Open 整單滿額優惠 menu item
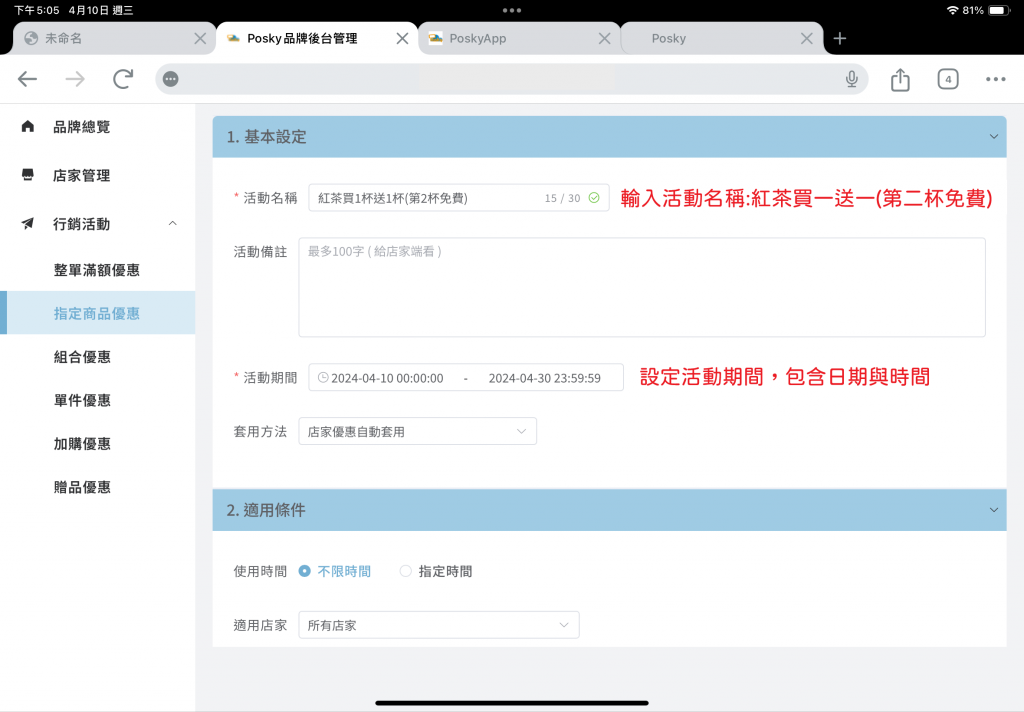Screen dimensions: 1024x712 (x=97, y=270)
